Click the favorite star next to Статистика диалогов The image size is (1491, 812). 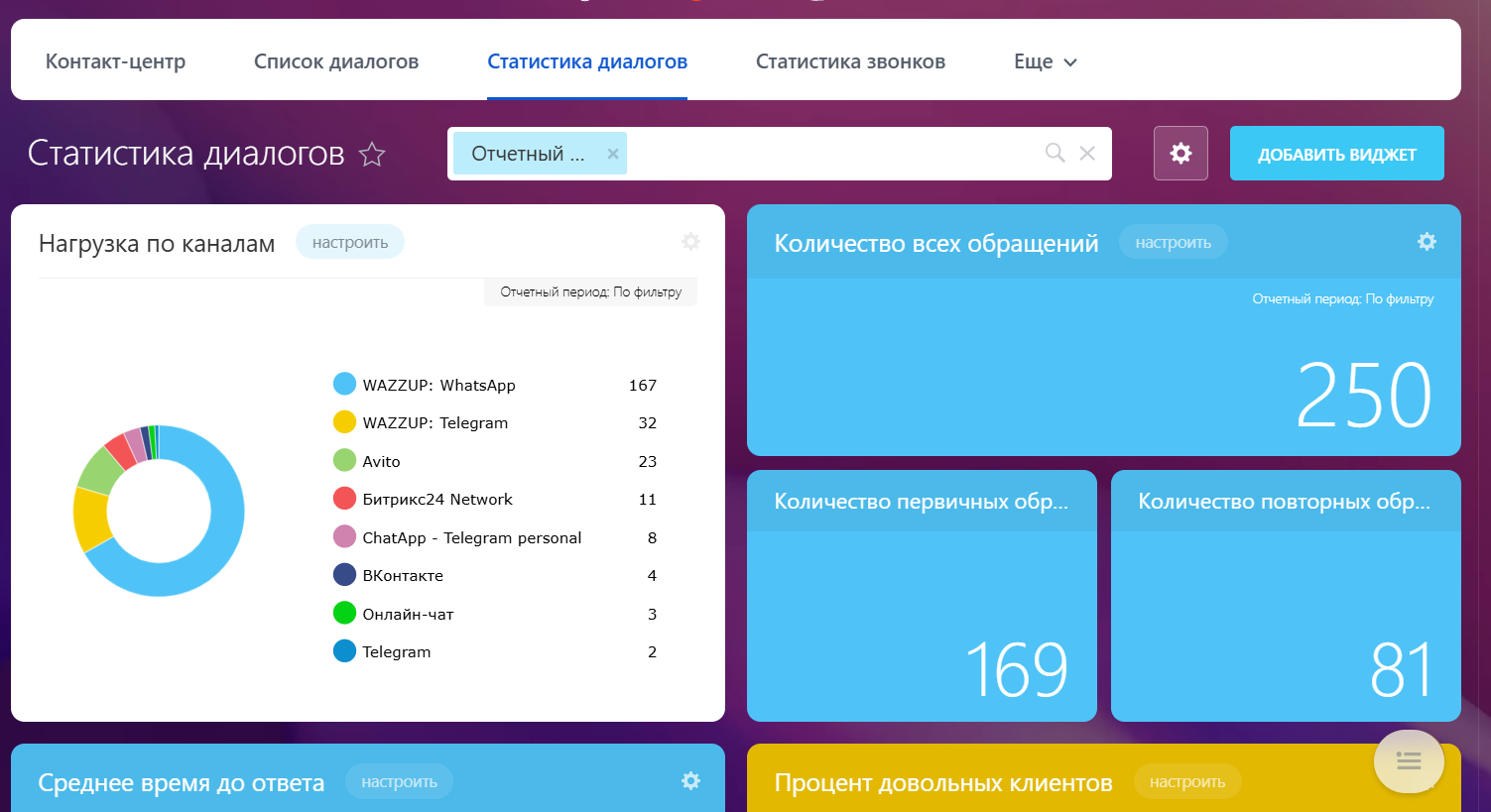[372, 155]
